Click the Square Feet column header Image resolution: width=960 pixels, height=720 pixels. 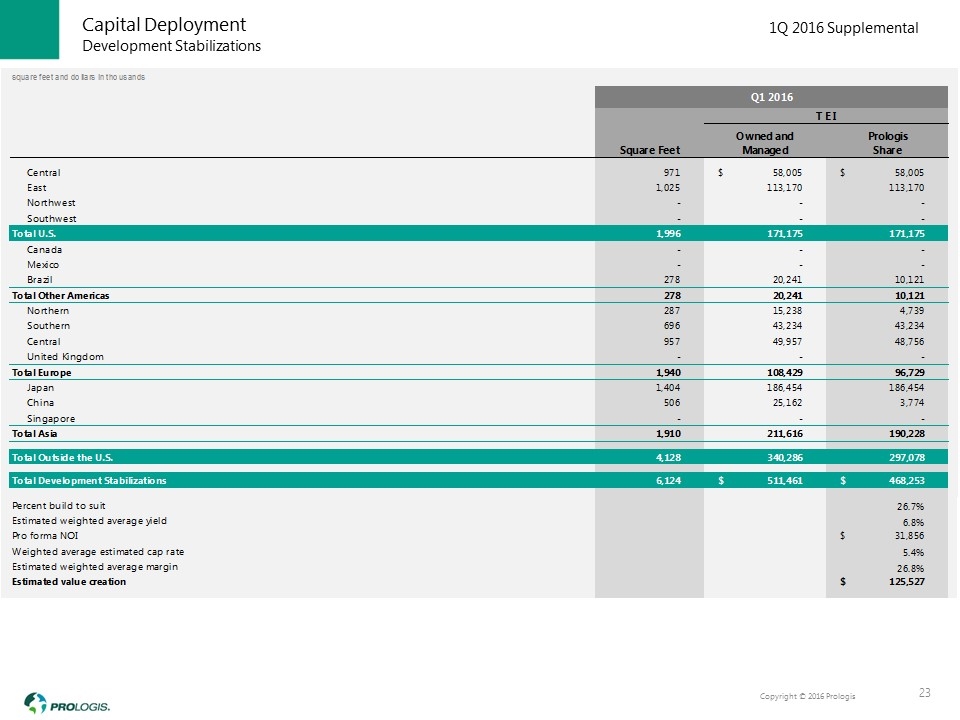point(649,150)
